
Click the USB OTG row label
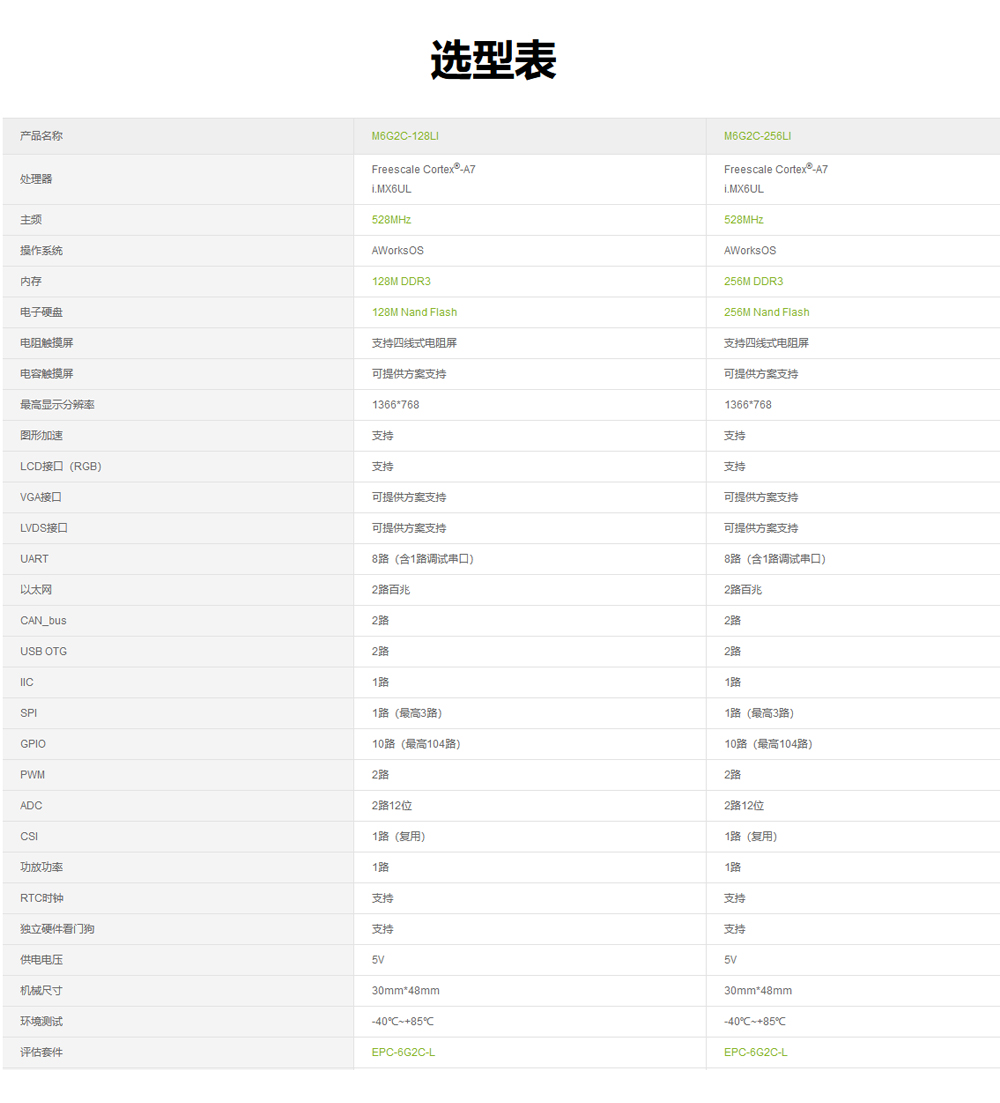43,652
